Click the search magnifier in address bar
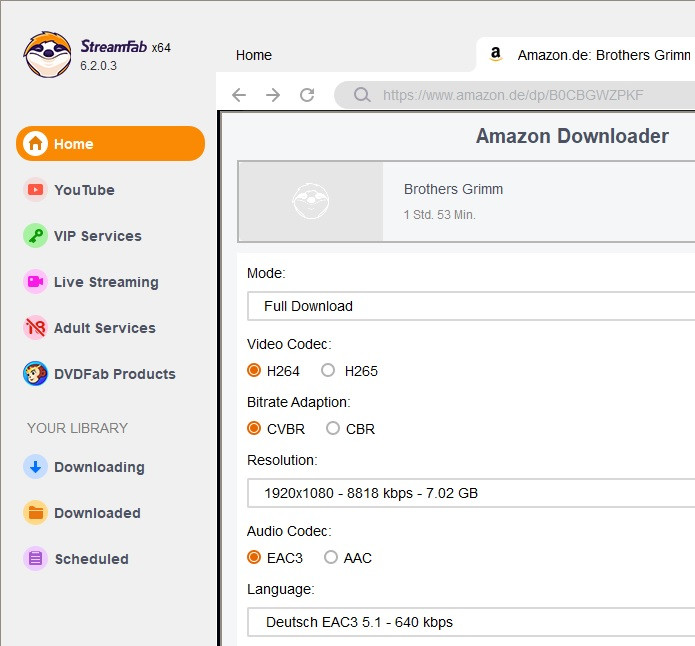Screen dimensions: 695x646 point(362,94)
